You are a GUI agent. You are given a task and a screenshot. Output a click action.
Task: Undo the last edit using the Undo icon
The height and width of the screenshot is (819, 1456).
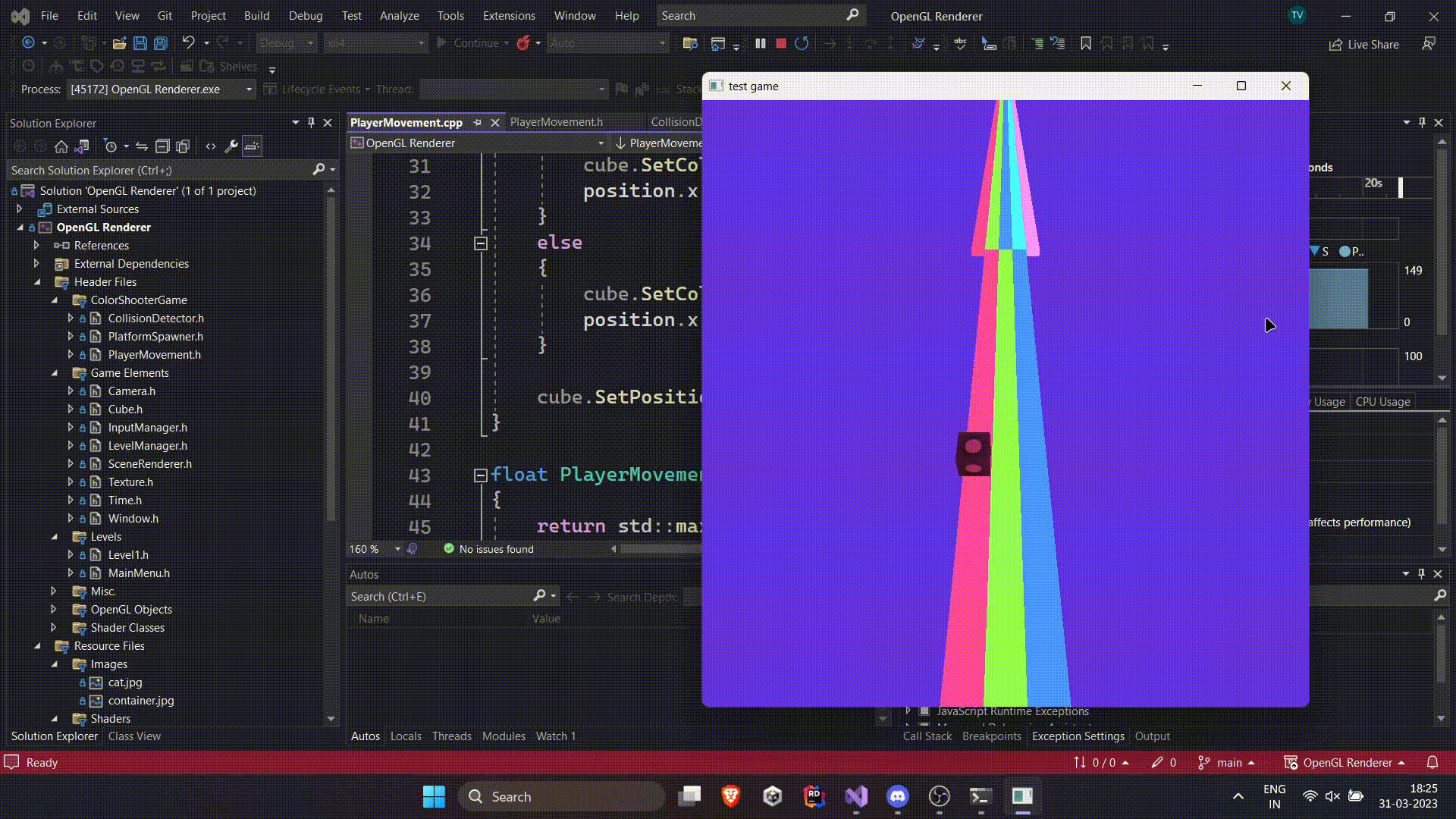click(x=189, y=43)
